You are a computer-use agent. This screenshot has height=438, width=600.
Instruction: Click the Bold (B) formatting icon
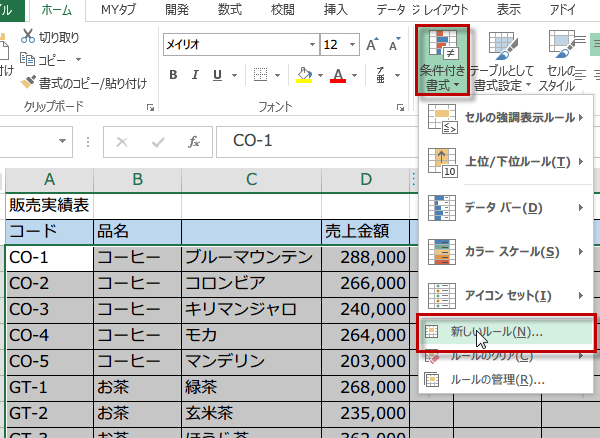tap(173, 76)
